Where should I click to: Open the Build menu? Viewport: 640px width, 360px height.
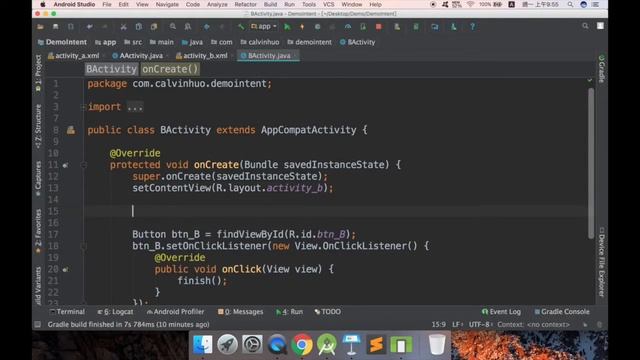(x=270, y=4)
